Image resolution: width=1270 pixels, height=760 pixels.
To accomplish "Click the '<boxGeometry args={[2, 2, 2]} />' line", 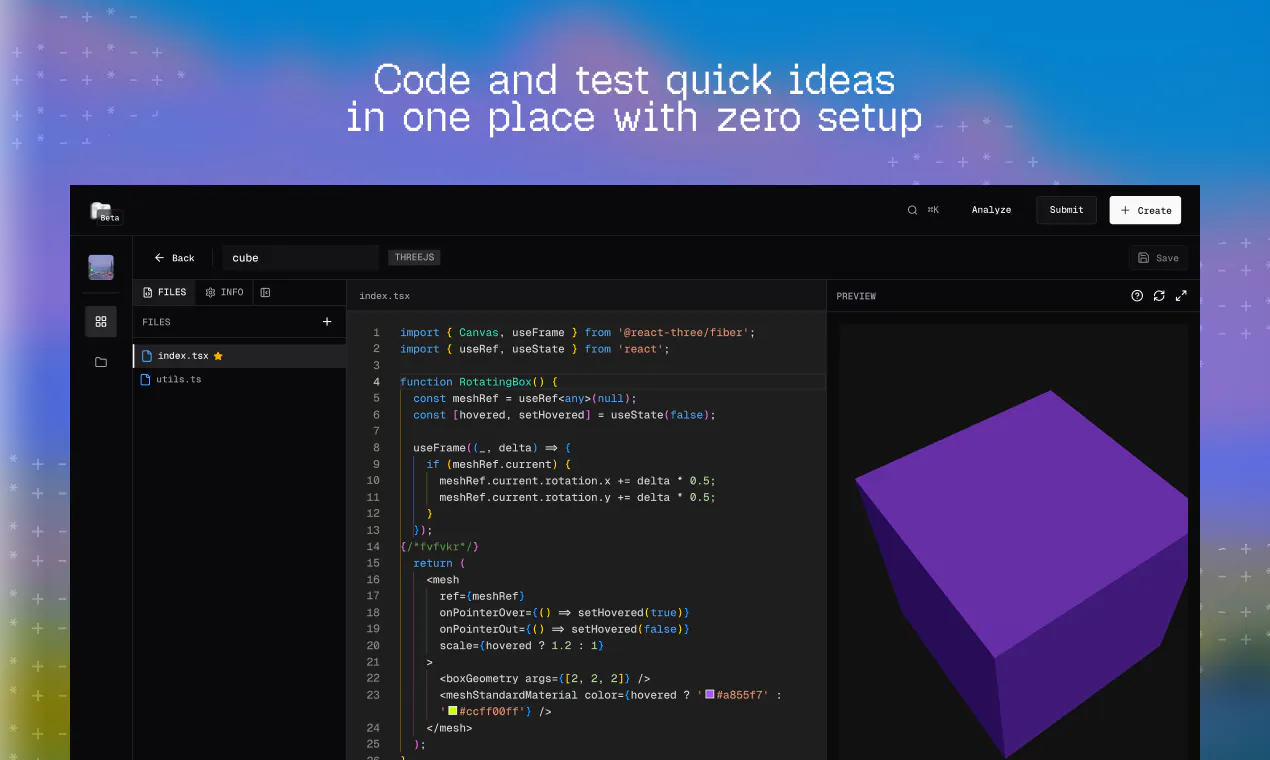I will [545, 679].
